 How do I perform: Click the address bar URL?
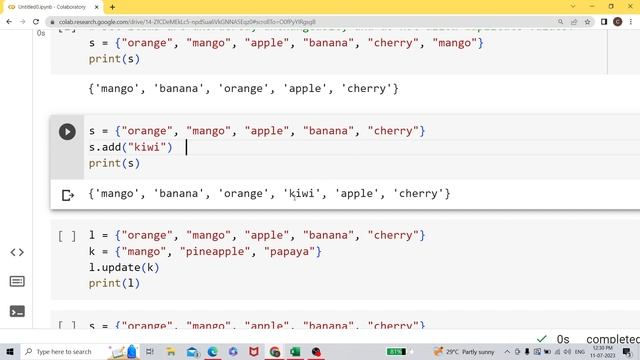187,22
